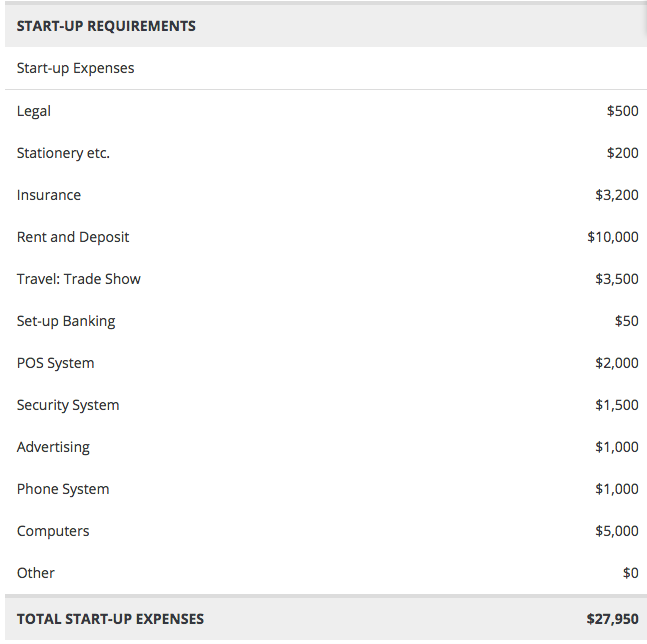Select the START-UP REQUIREMENTS header

106,26
